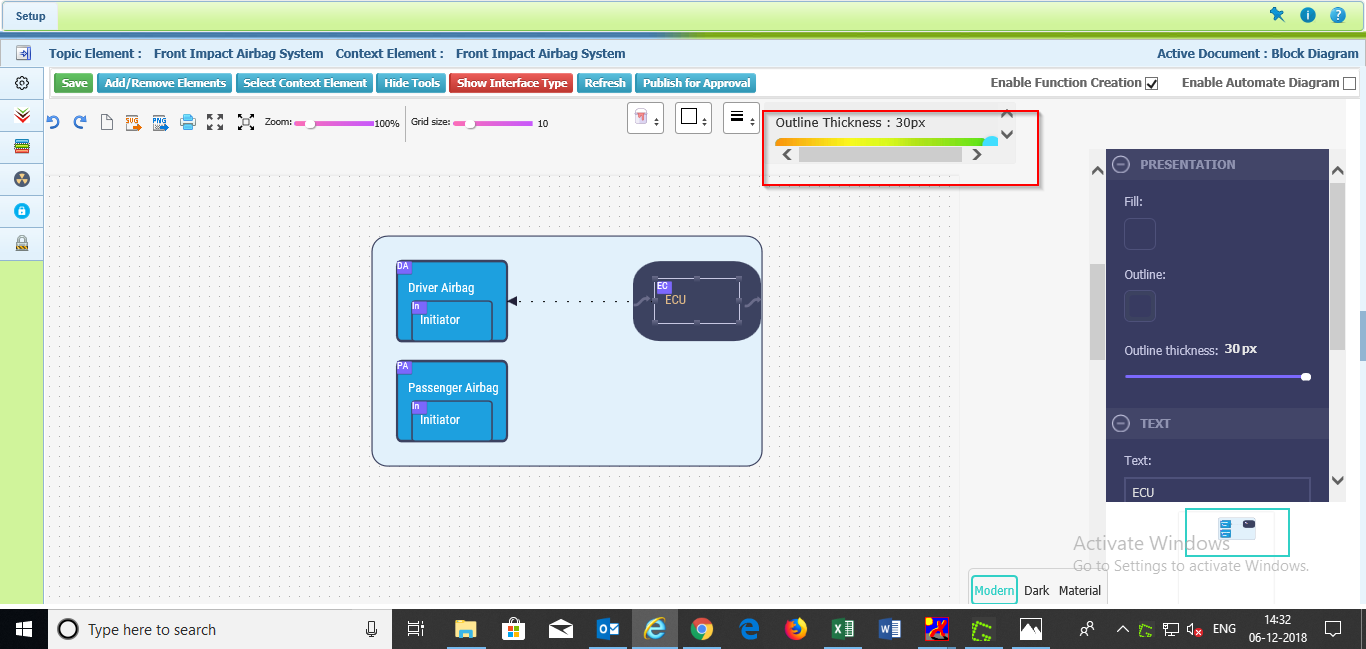Toggle fullscreen with the four-arrows icon

215,122
